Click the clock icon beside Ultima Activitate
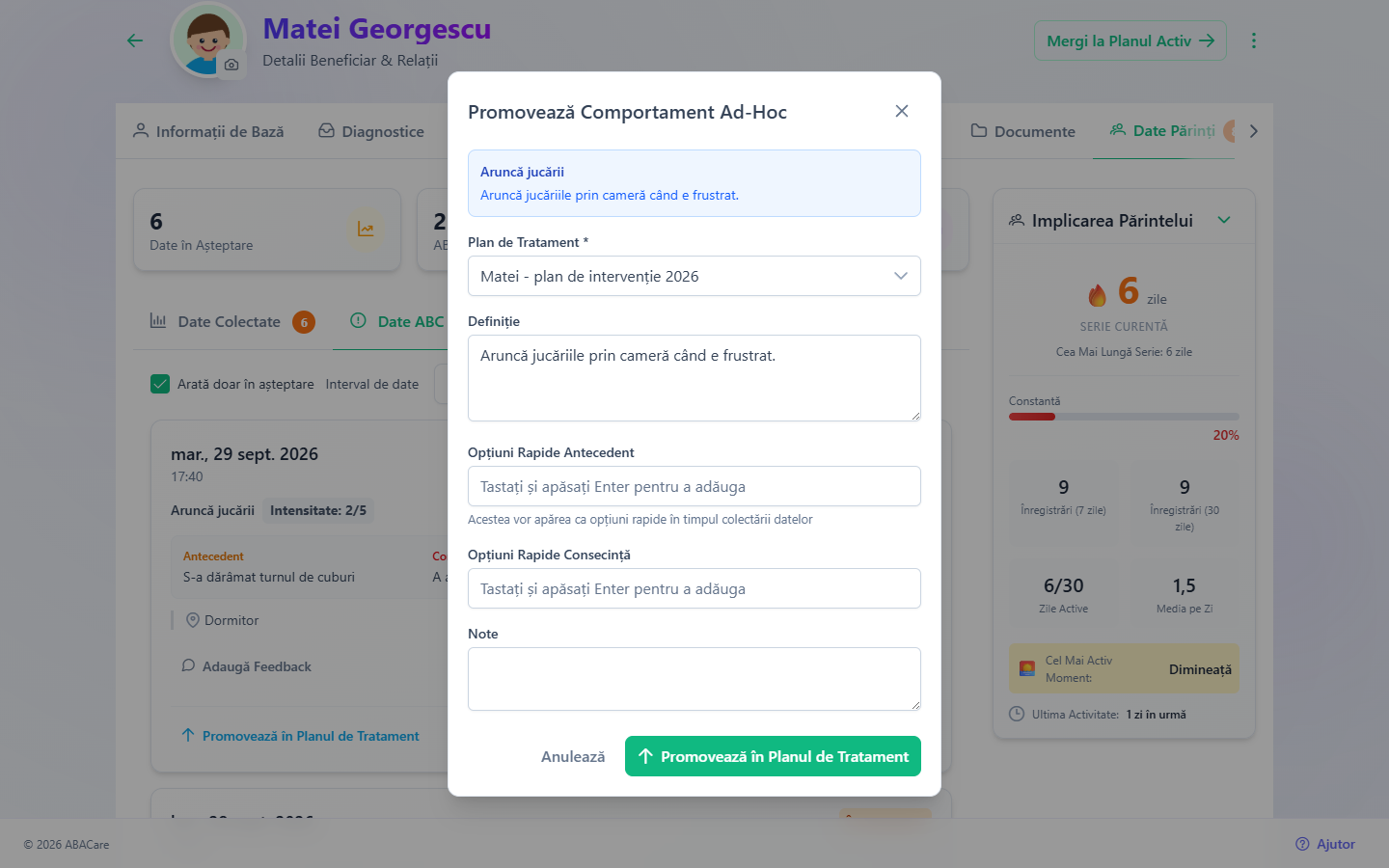The height and width of the screenshot is (868, 1389). click(1017, 714)
